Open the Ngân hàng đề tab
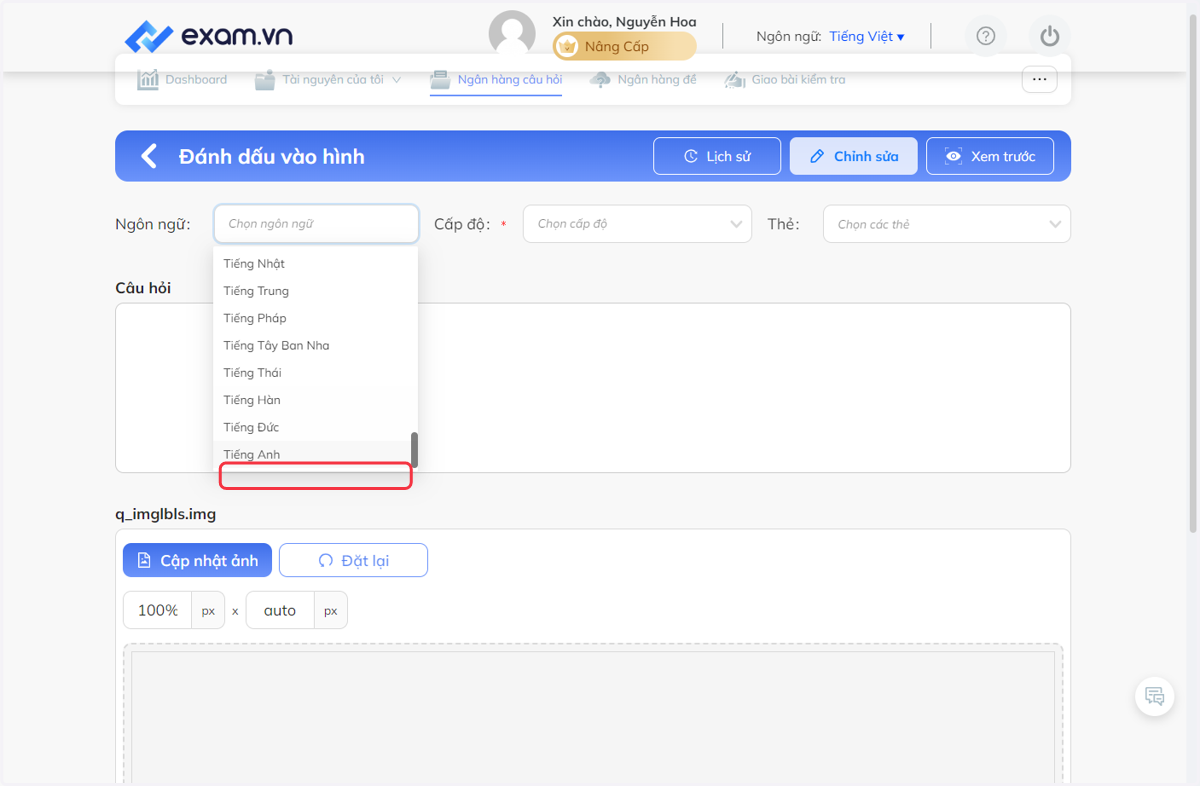Screen dimensions: 1200x786 click(x=657, y=79)
